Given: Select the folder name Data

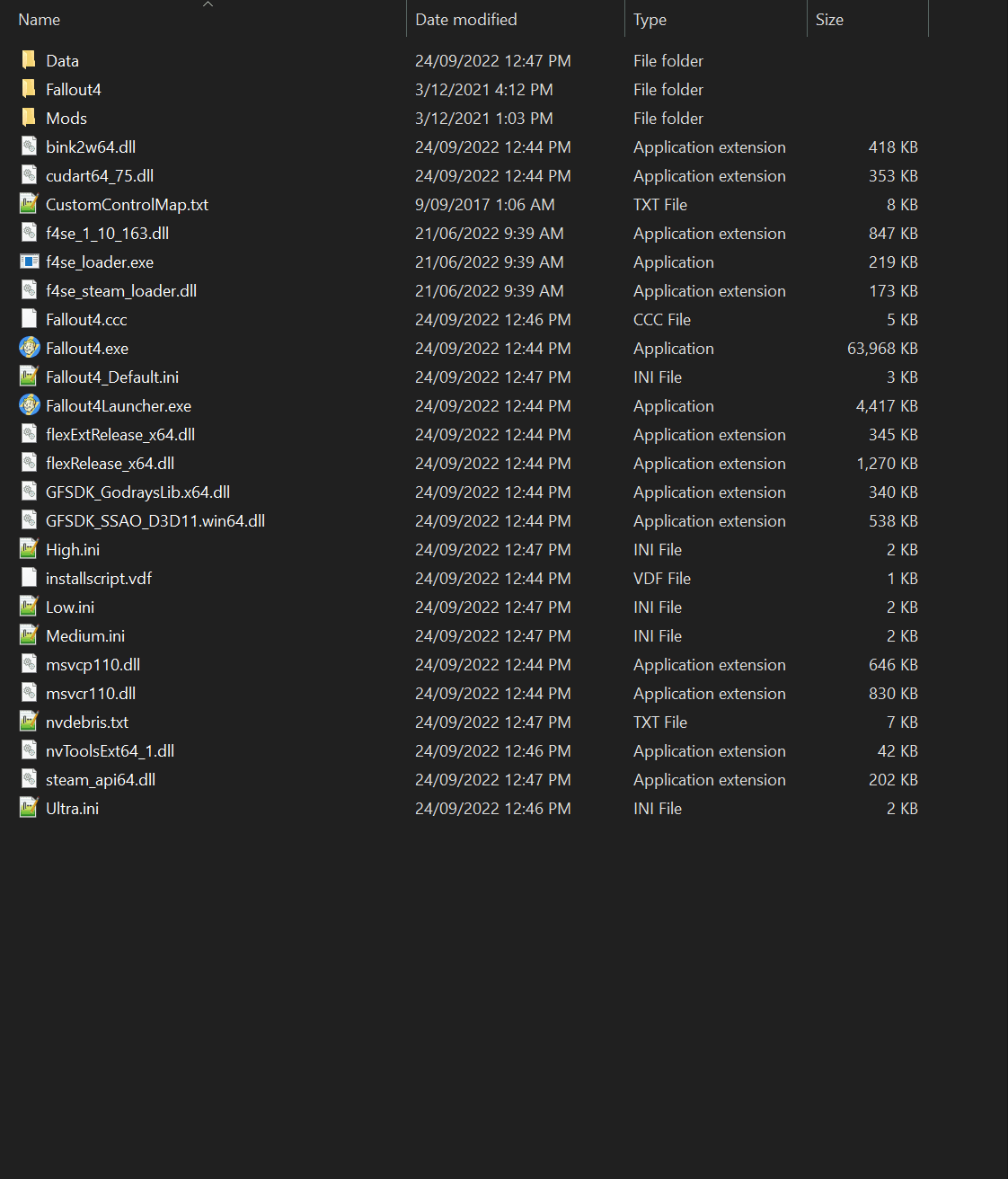Looking at the screenshot, I should [62, 61].
